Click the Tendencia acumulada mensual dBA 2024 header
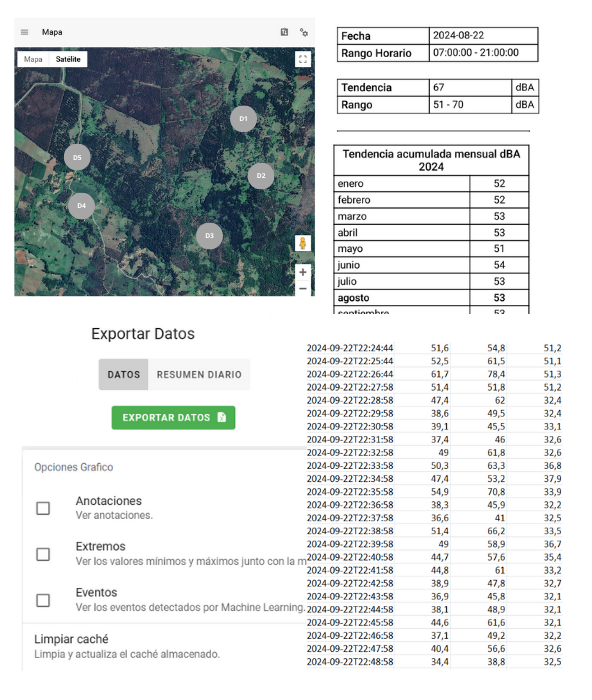Viewport: 592px width, 700px height. [x=431, y=160]
